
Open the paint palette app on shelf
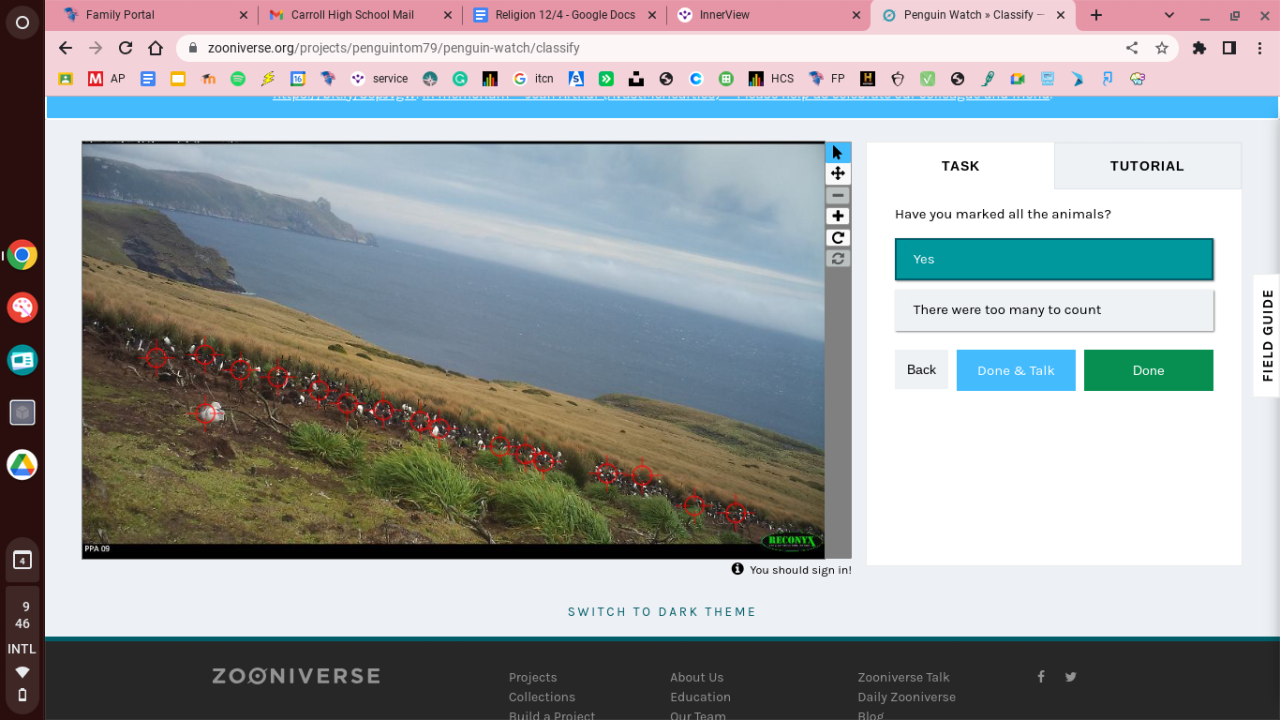coord(22,307)
